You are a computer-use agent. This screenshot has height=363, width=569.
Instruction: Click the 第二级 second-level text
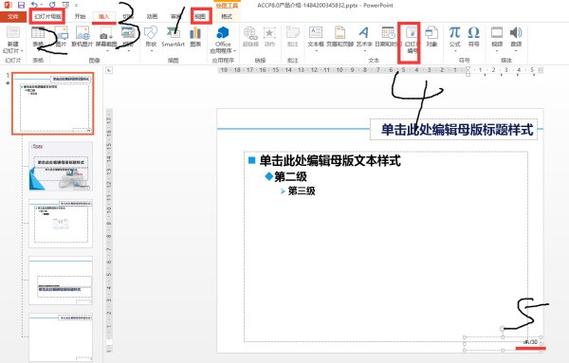[291, 177]
